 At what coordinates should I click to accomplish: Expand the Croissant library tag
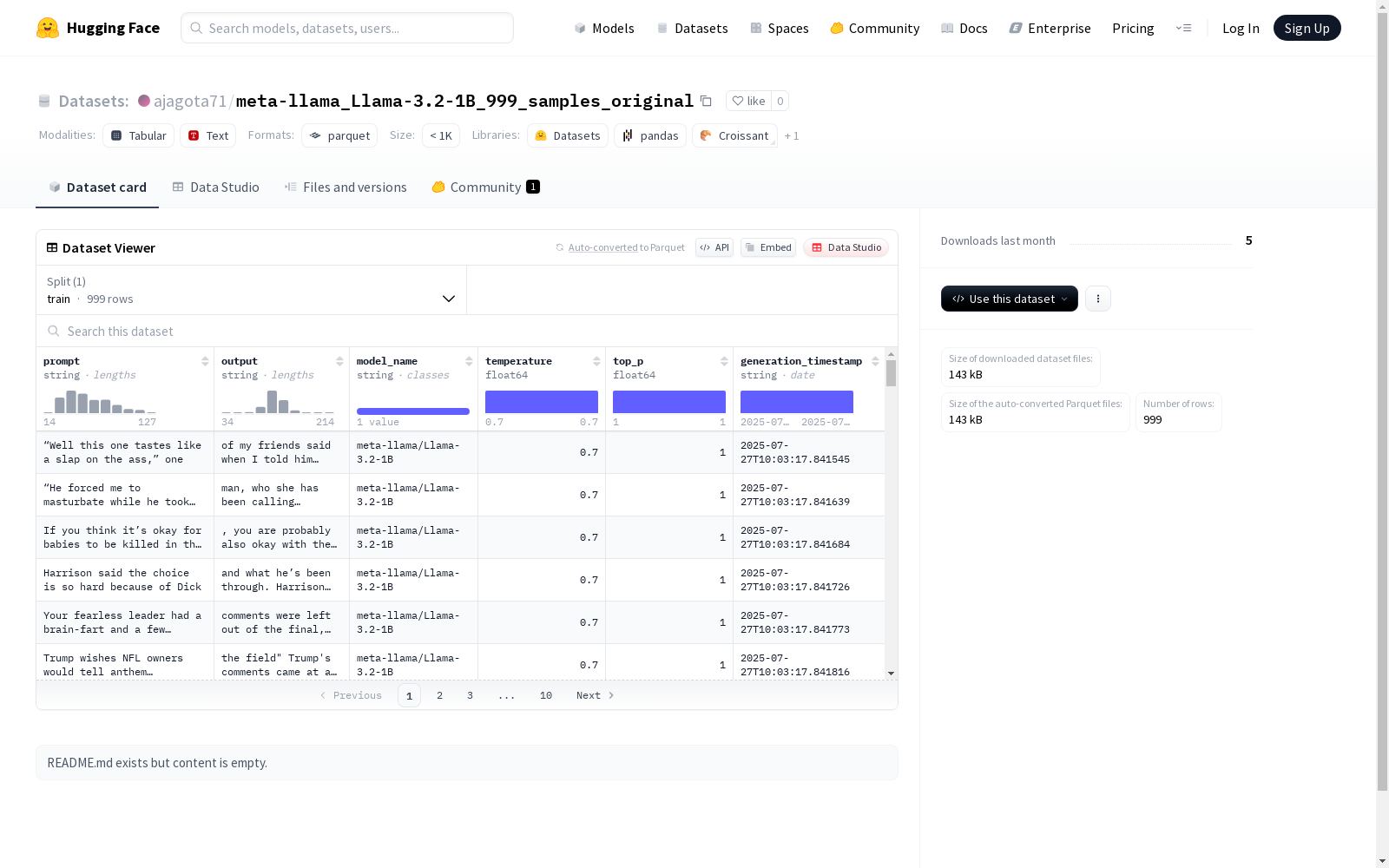click(734, 135)
